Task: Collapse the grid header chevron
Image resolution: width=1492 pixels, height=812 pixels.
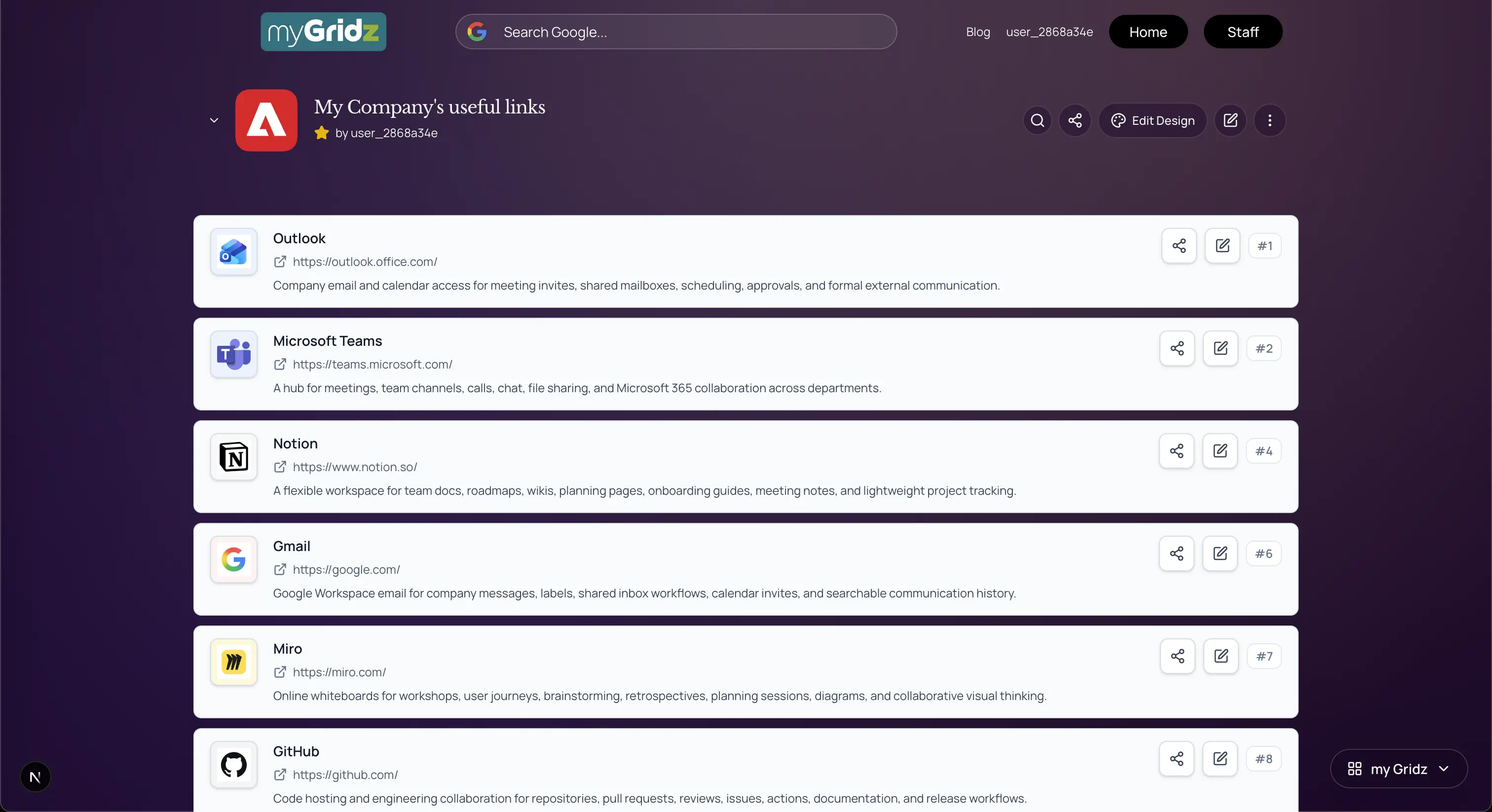Action: pos(214,120)
